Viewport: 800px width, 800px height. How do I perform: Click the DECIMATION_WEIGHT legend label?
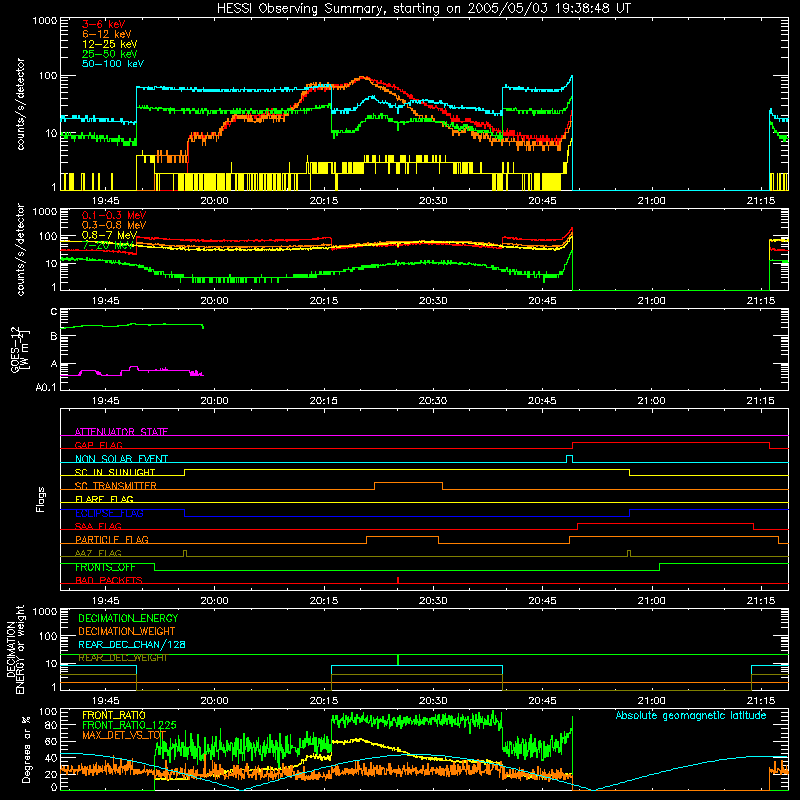[x=127, y=631]
